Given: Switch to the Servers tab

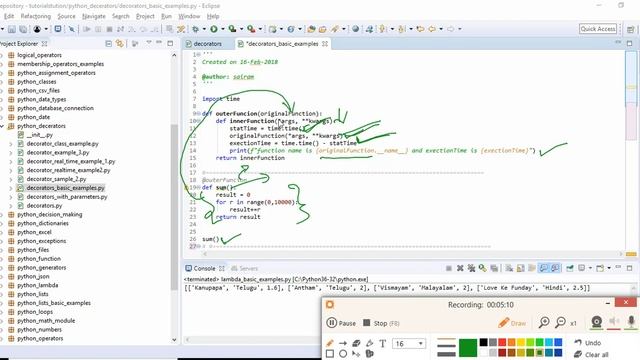Looking at the screenshot, I should [244, 268].
